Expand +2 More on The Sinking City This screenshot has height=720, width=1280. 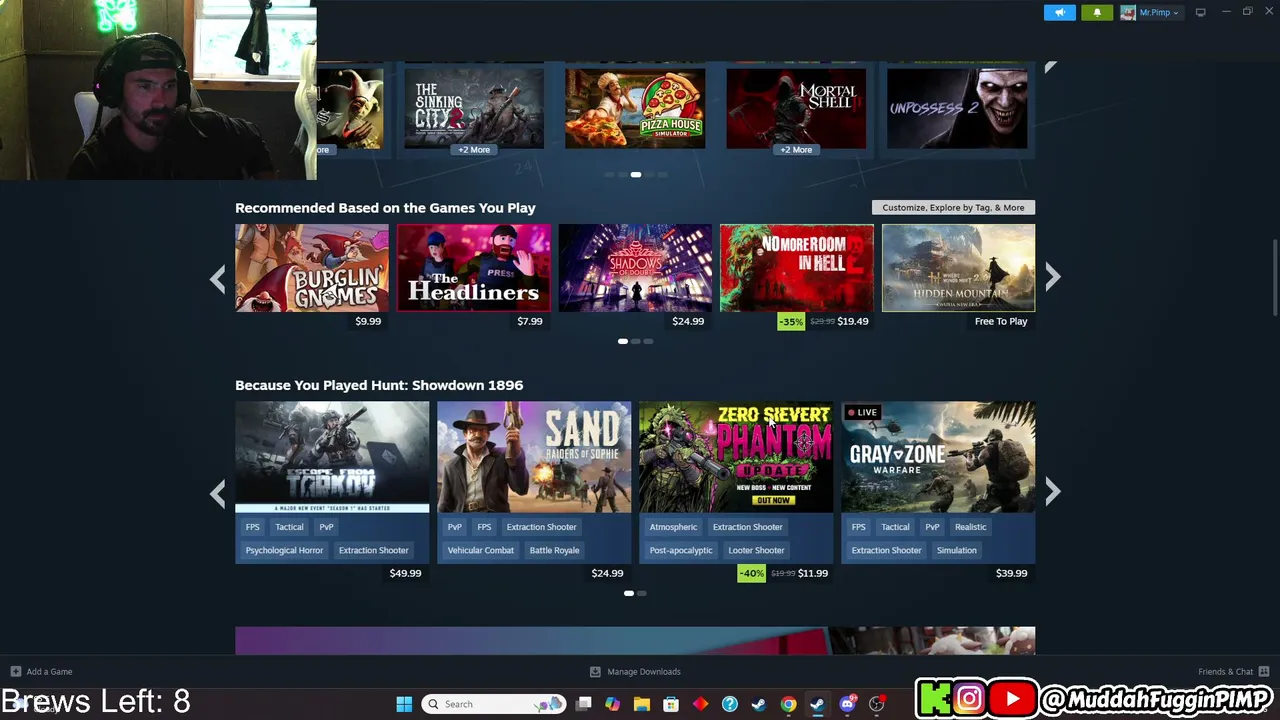[x=474, y=150]
